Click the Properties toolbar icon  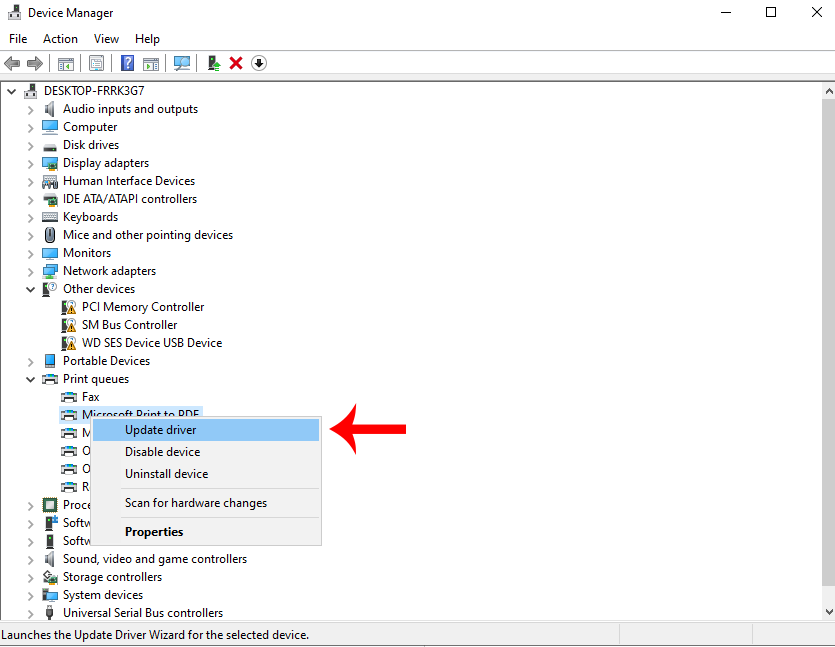96,63
